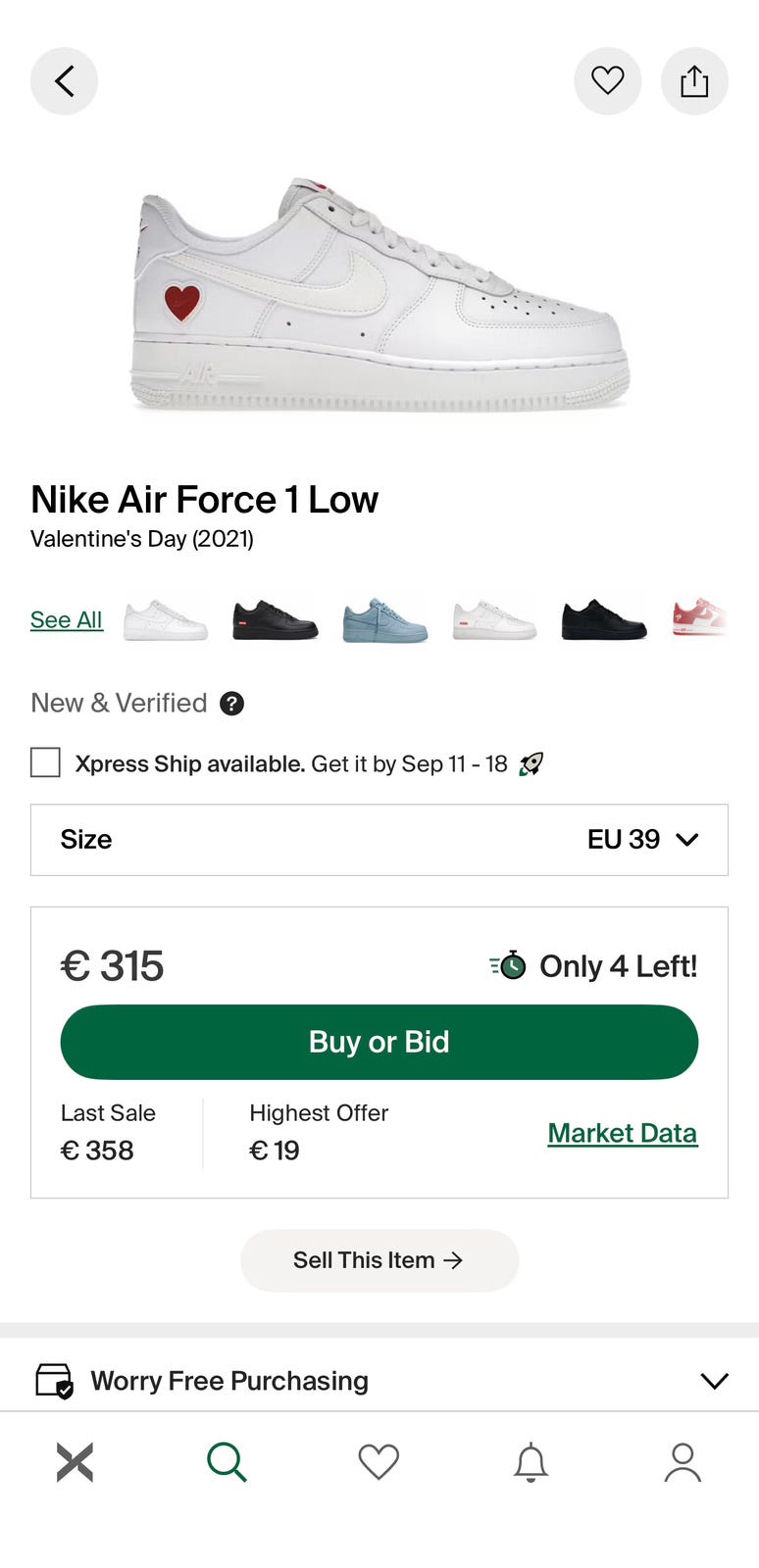Choose the all-black shoe thumbnail
This screenshot has width=759, height=1568.
(x=604, y=620)
